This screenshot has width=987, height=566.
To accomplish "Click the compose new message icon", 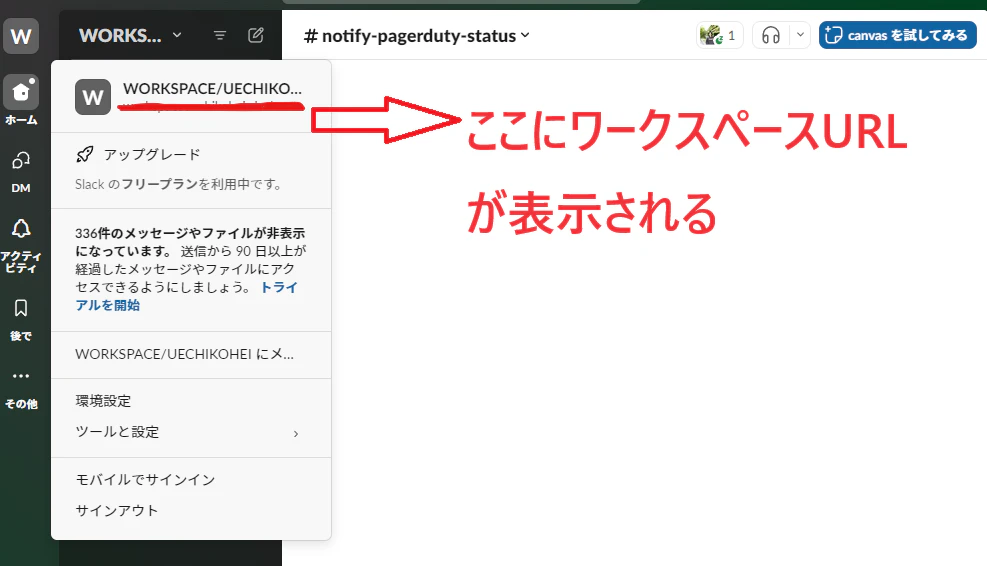I will 256,35.
